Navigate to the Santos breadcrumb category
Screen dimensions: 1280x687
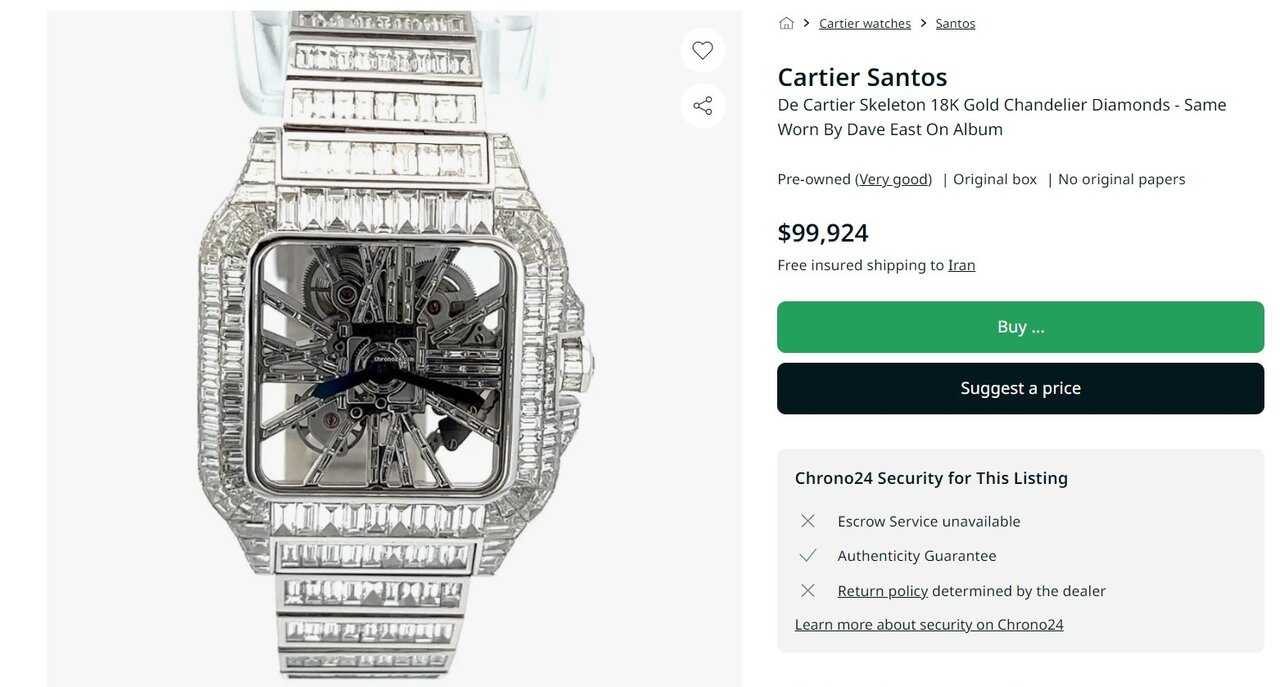click(955, 23)
